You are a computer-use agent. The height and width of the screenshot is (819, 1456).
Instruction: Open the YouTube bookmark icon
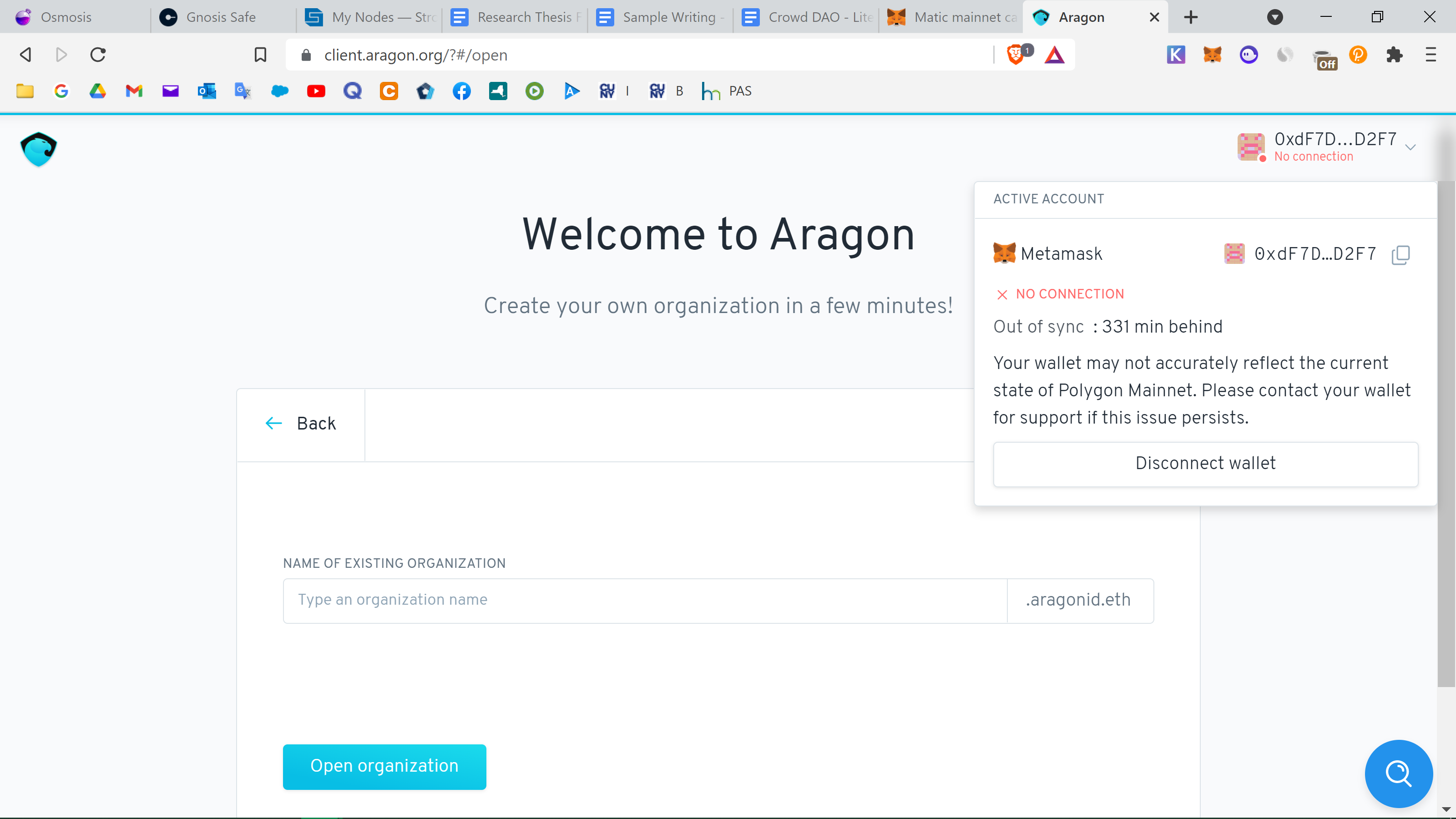tap(316, 91)
